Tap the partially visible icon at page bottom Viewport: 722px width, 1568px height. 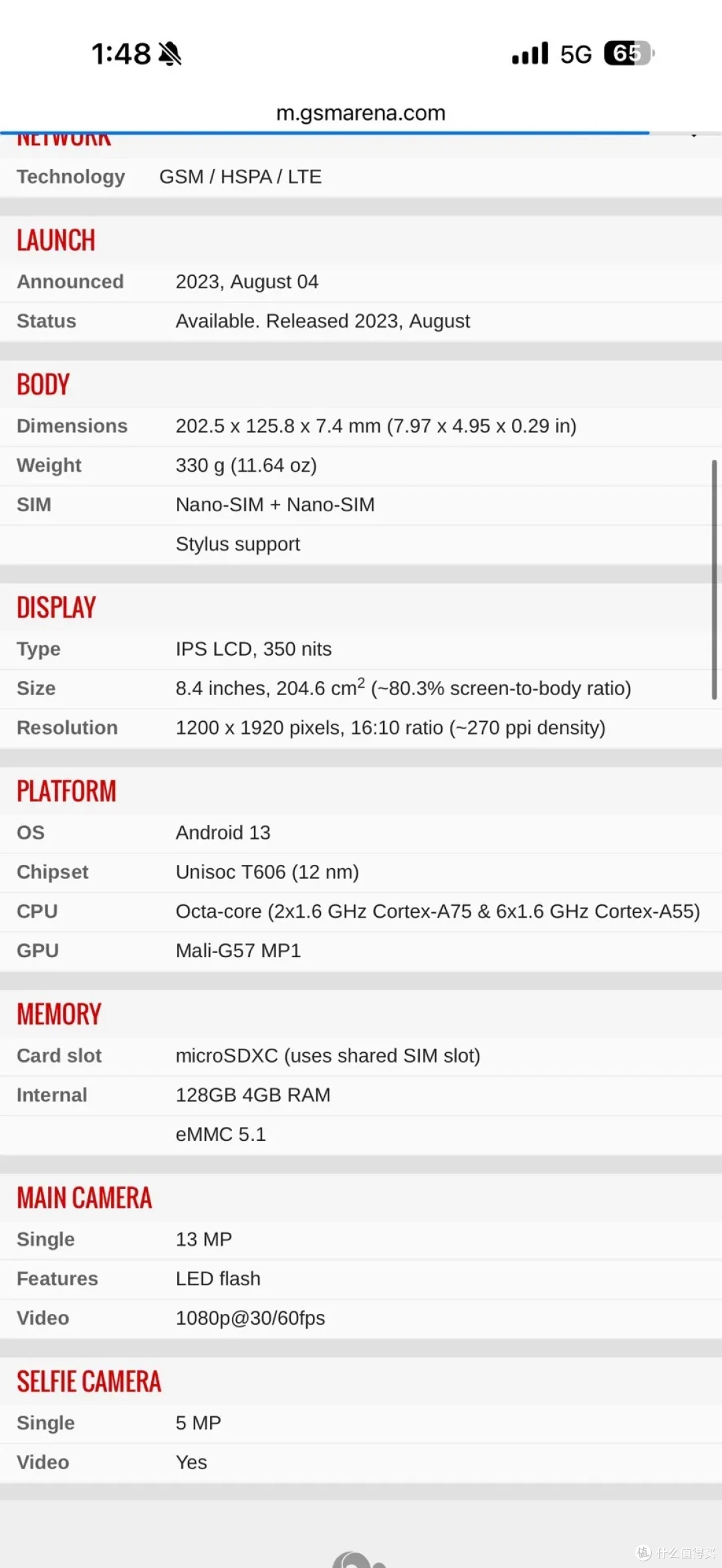(x=360, y=1559)
